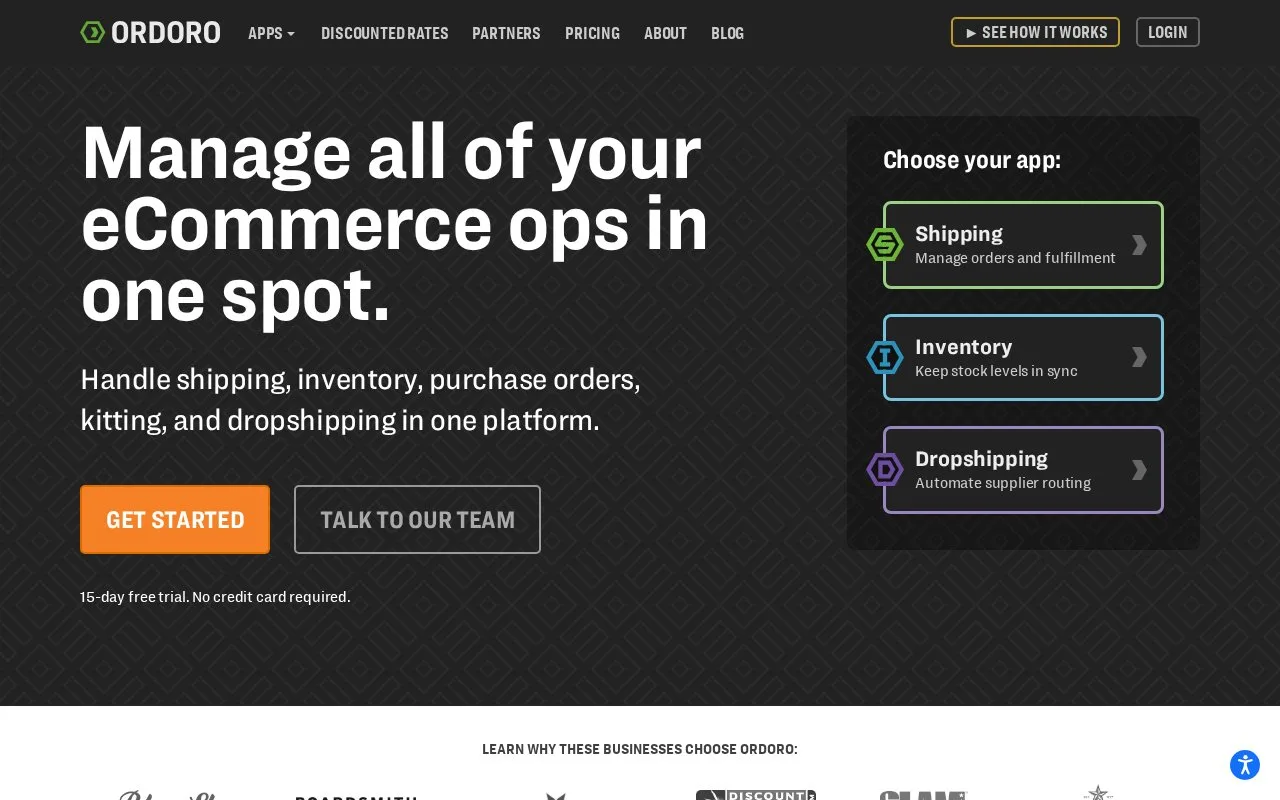Navigate to the About page

(665, 33)
